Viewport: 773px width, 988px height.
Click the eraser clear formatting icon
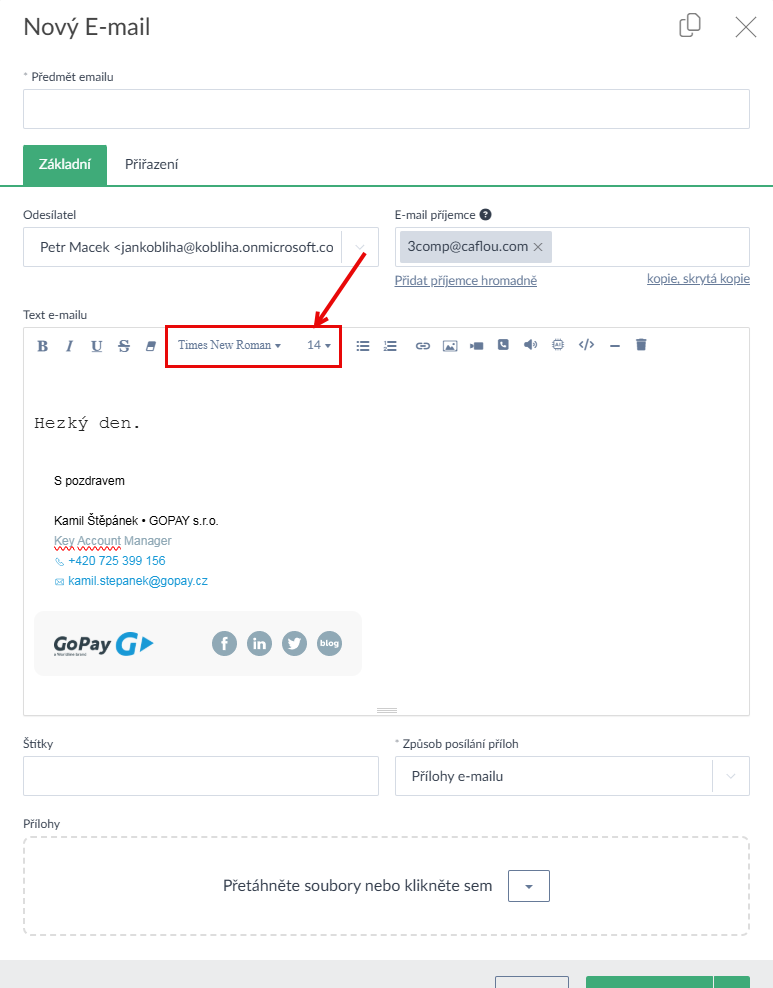coord(151,346)
